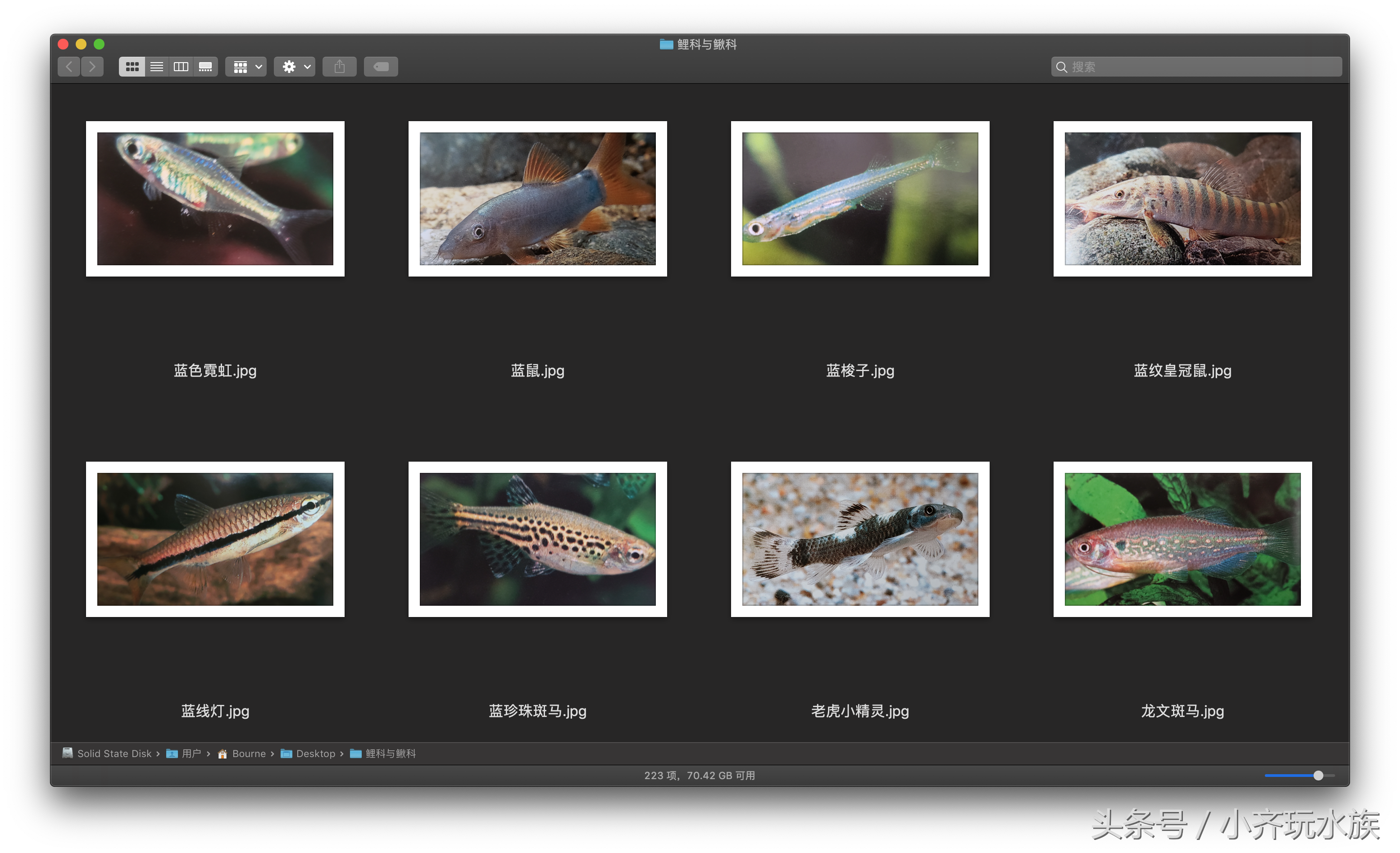
Task: Select the 龙文斑马.jpg thumbnail image
Action: [1182, 539]
